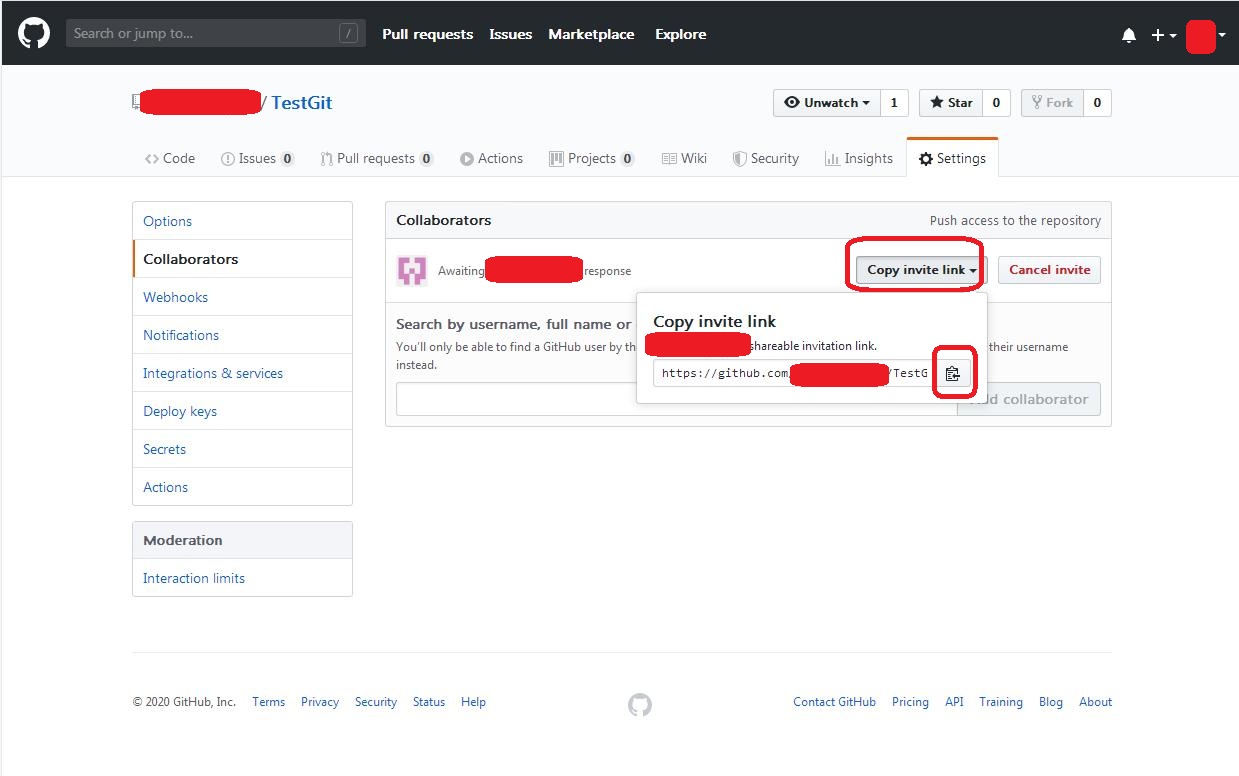1239x776 pixels.
Task: Open the Training footer link
Action: (1001, 702)
